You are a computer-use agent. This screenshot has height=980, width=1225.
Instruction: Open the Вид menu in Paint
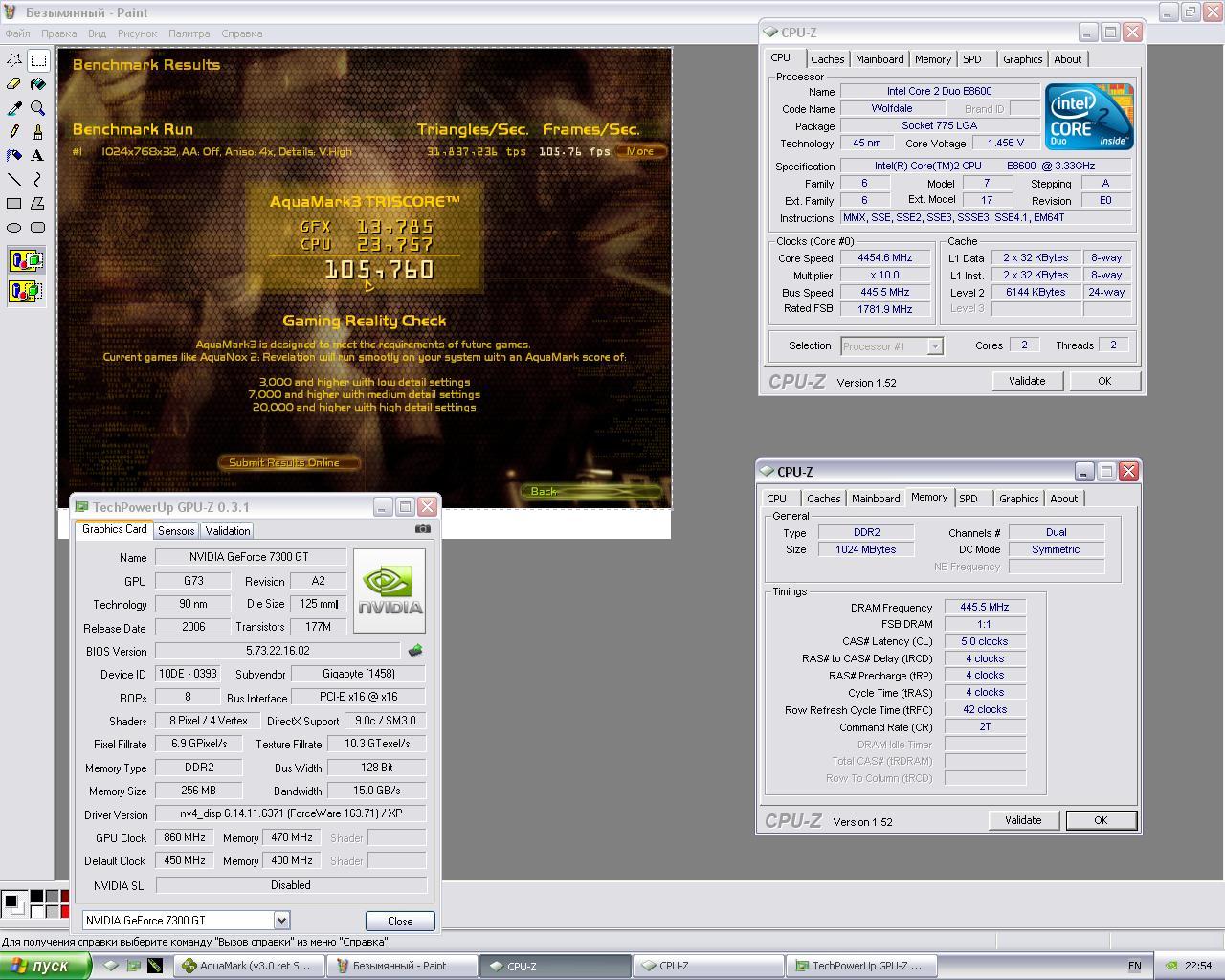[97, 33]
